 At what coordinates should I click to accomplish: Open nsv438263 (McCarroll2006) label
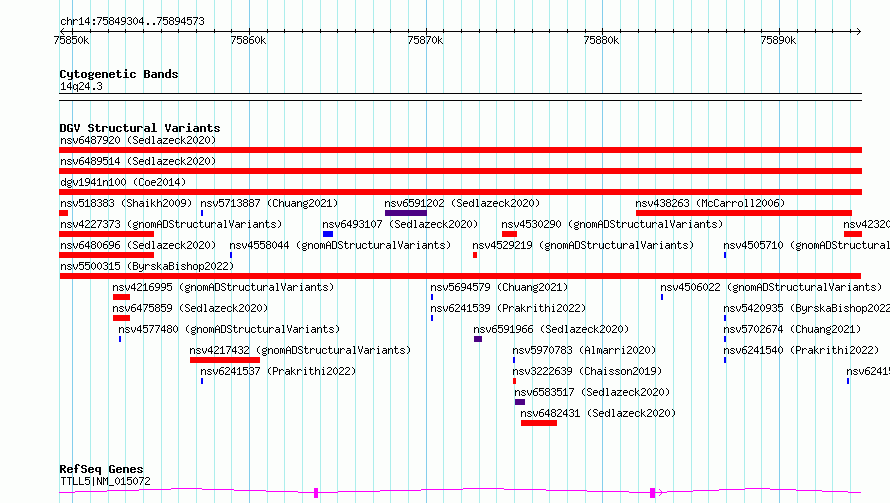[710, 203]
